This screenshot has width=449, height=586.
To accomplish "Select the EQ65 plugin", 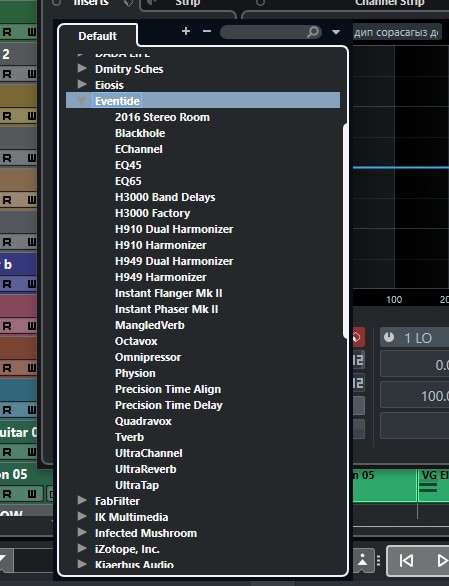I will (128, 181).
